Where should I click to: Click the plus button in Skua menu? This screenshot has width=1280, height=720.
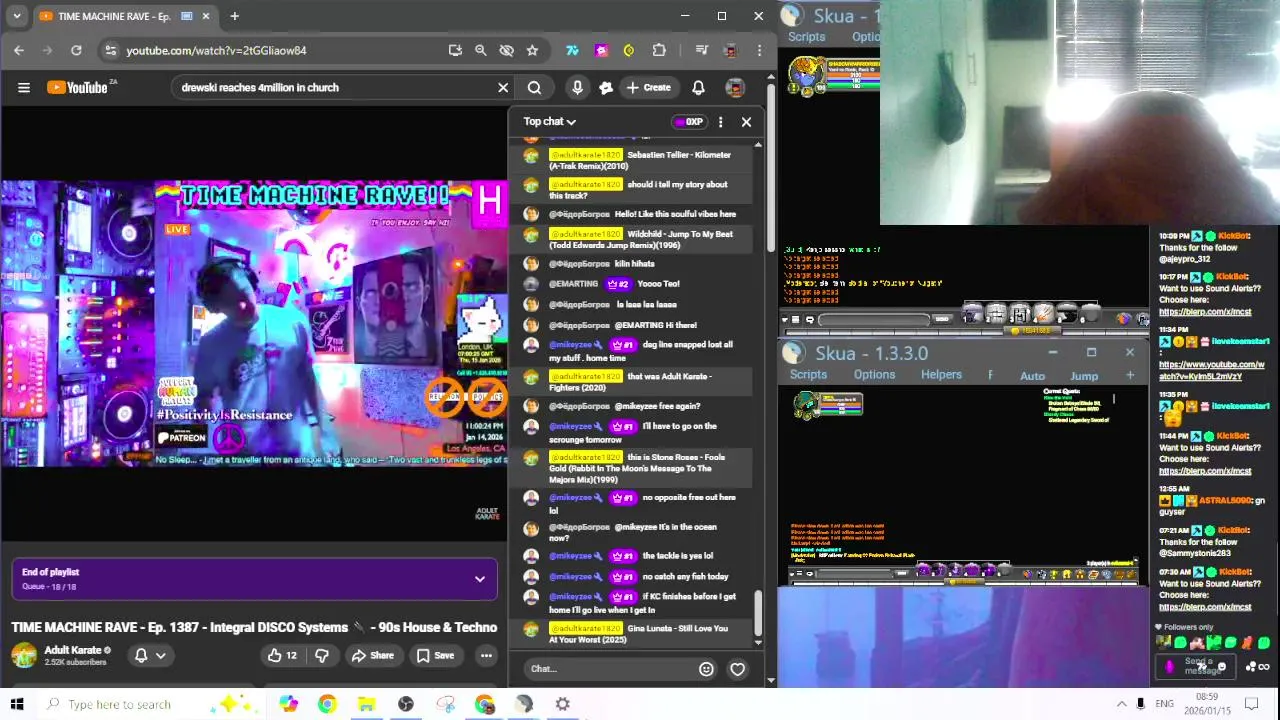point(1130,375)
